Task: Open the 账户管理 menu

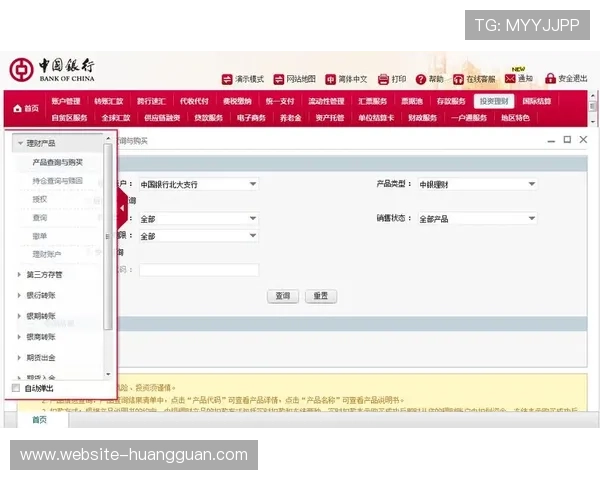Action: (x=66, y=101)
